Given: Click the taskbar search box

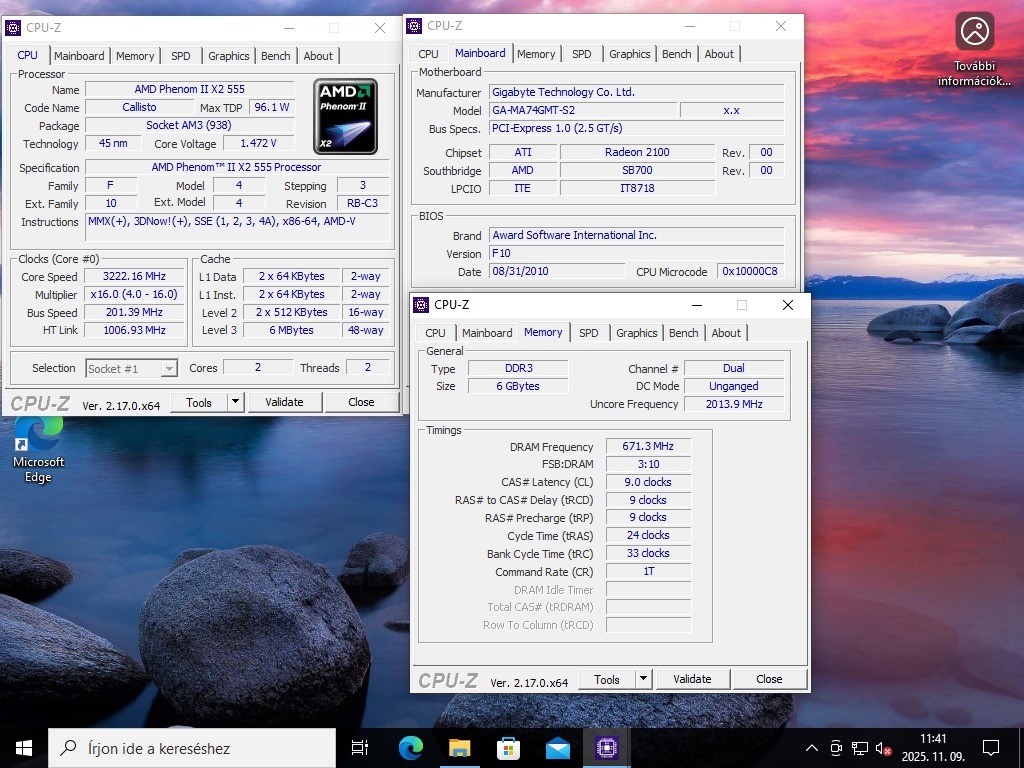Looking at the screenshot, I should click(x=195, y=748).
